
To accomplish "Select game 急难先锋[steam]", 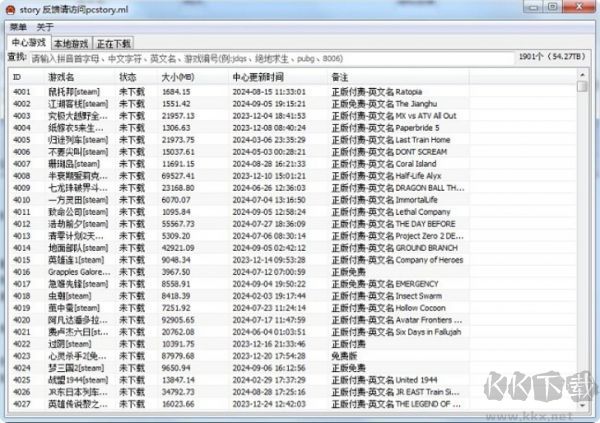I will tap(78, 284).
